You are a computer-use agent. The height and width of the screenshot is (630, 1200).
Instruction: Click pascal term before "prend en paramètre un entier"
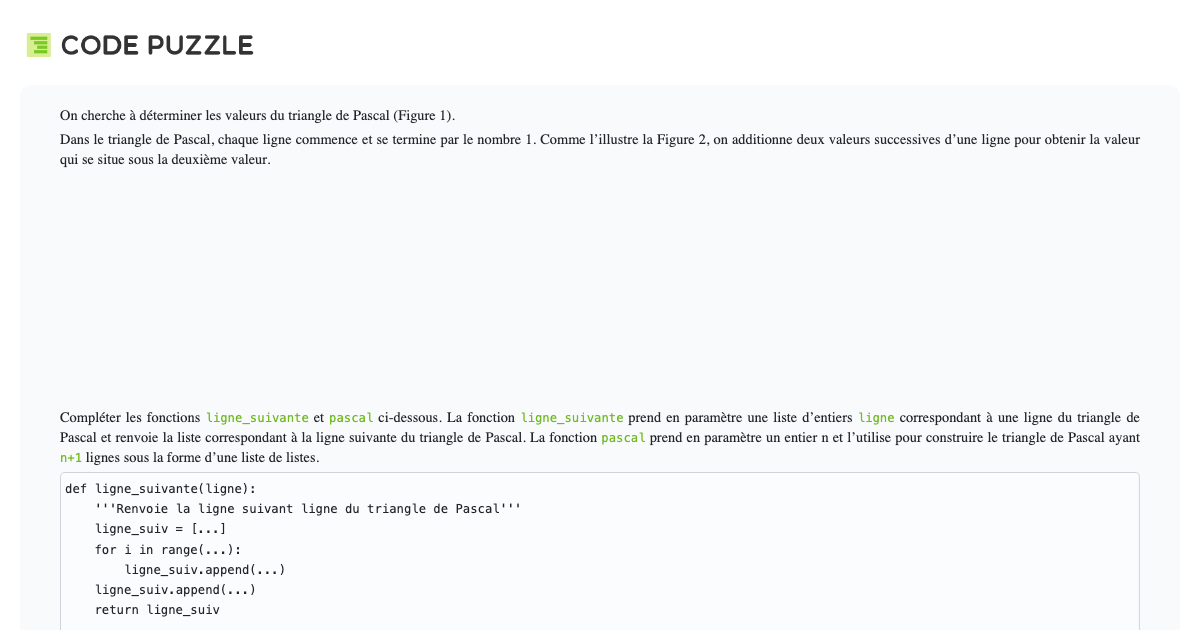[623, 438]
